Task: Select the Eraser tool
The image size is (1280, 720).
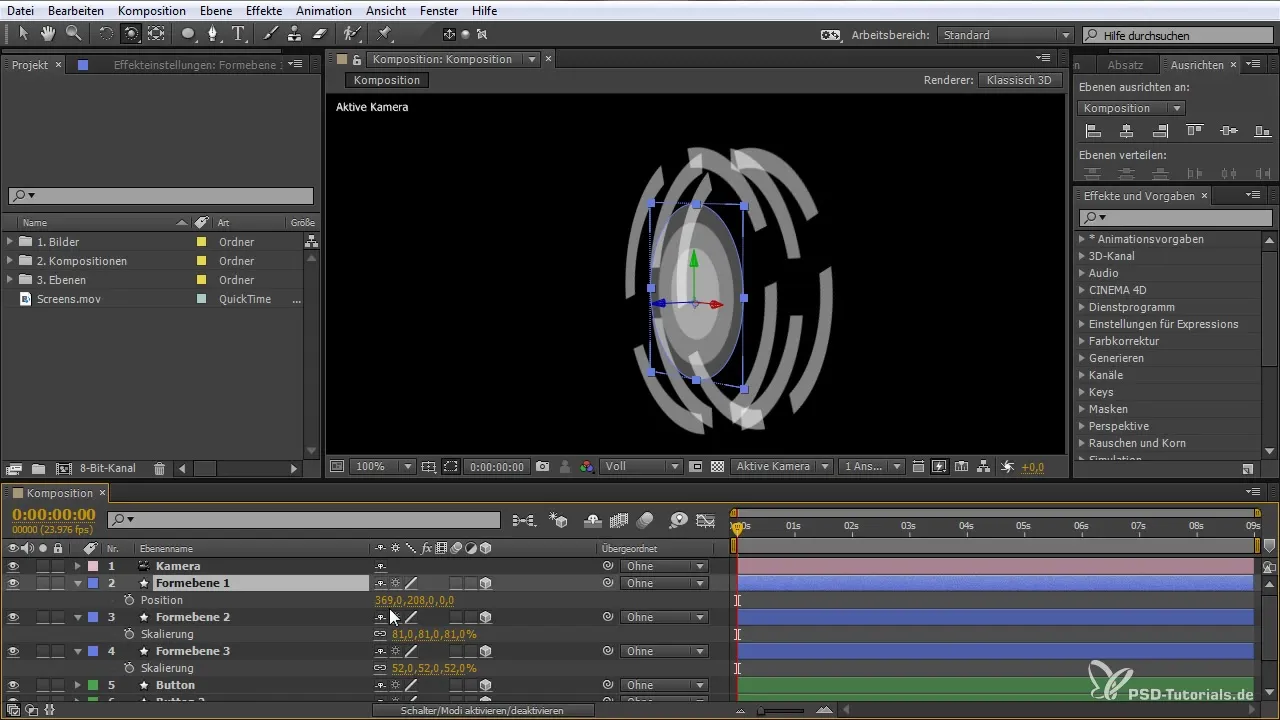Action: click(320, 33)
